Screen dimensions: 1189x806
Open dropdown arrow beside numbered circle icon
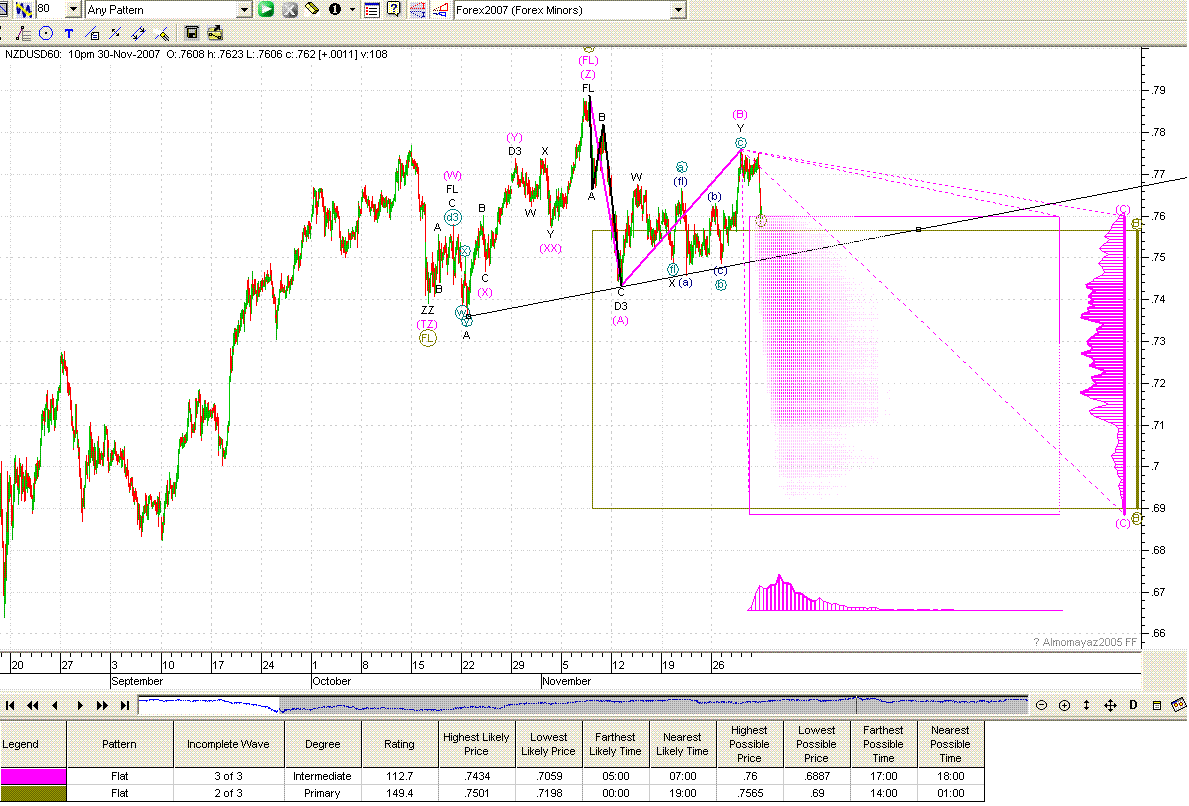[x=353, y=10]
